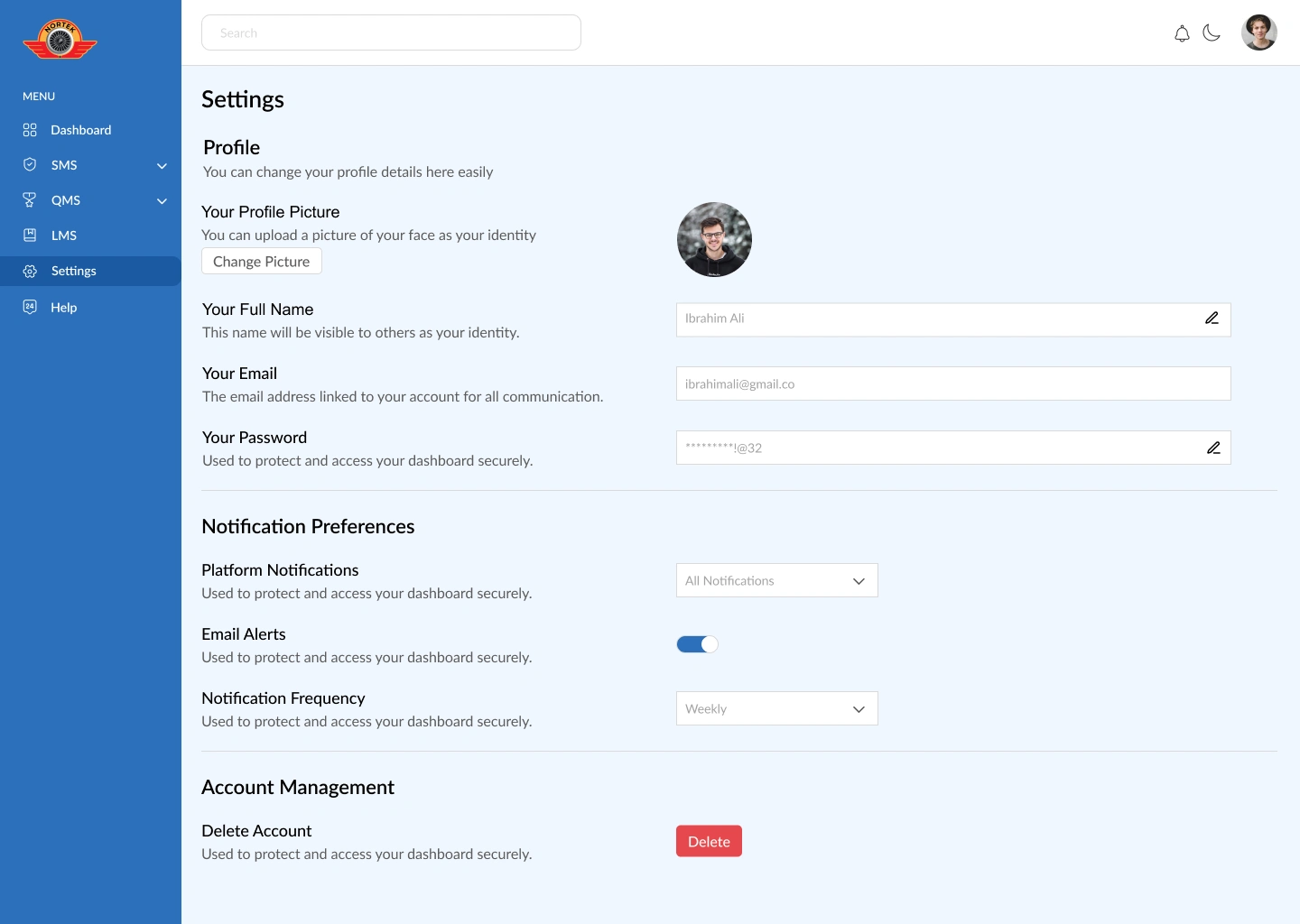Expand the QMS submenu chevron
This screenshot has height=924, width=1300.
pyautogui.click(x=162, y=201)
